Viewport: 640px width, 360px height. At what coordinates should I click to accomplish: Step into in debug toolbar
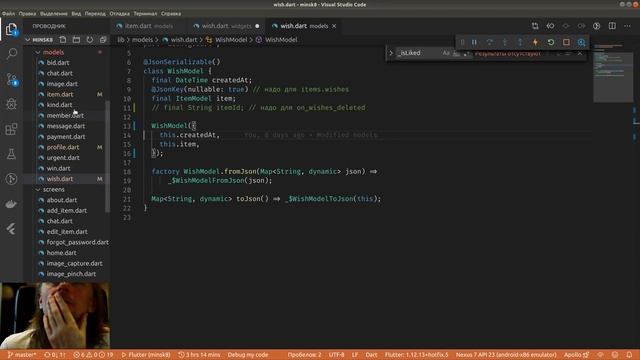[505, 42]
